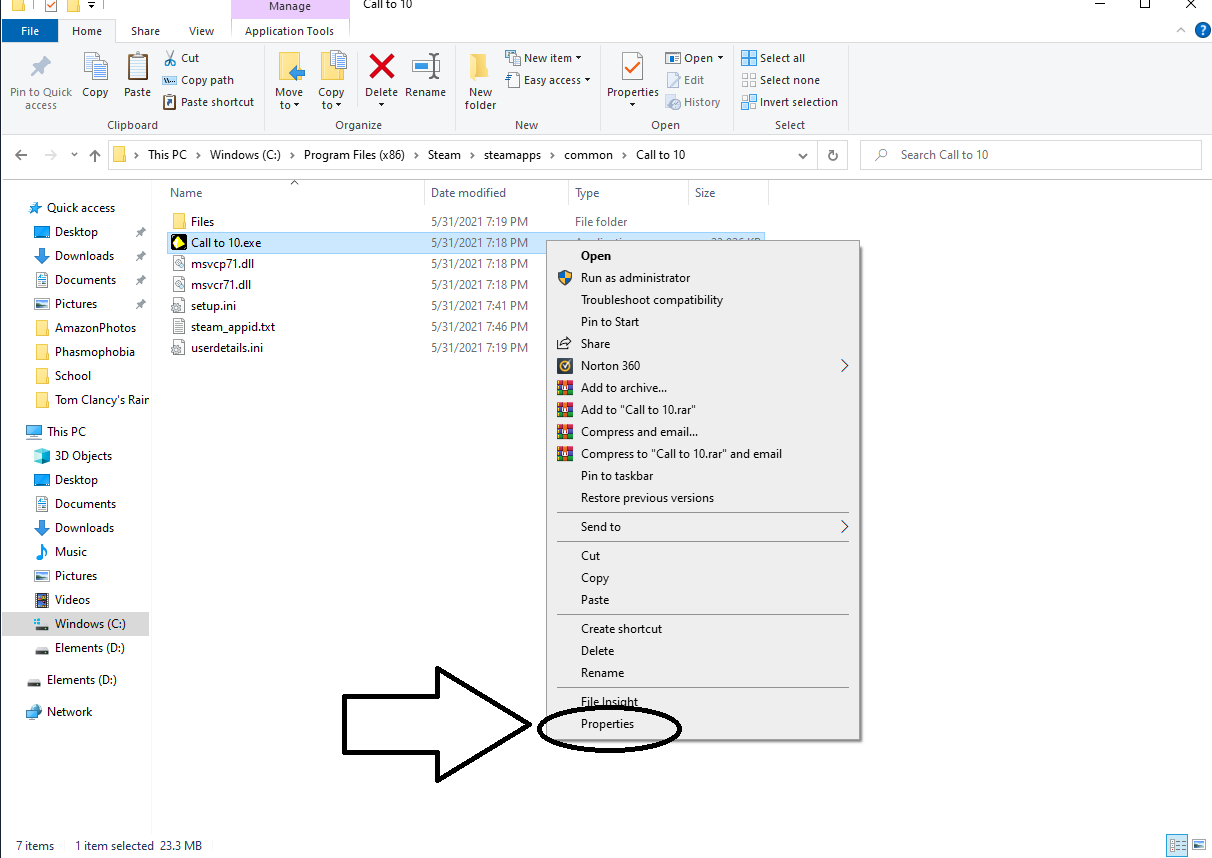Click the ribbon Properties checkmark icon
This screenshot has height=858, width=1212.
tap(632, 68)
